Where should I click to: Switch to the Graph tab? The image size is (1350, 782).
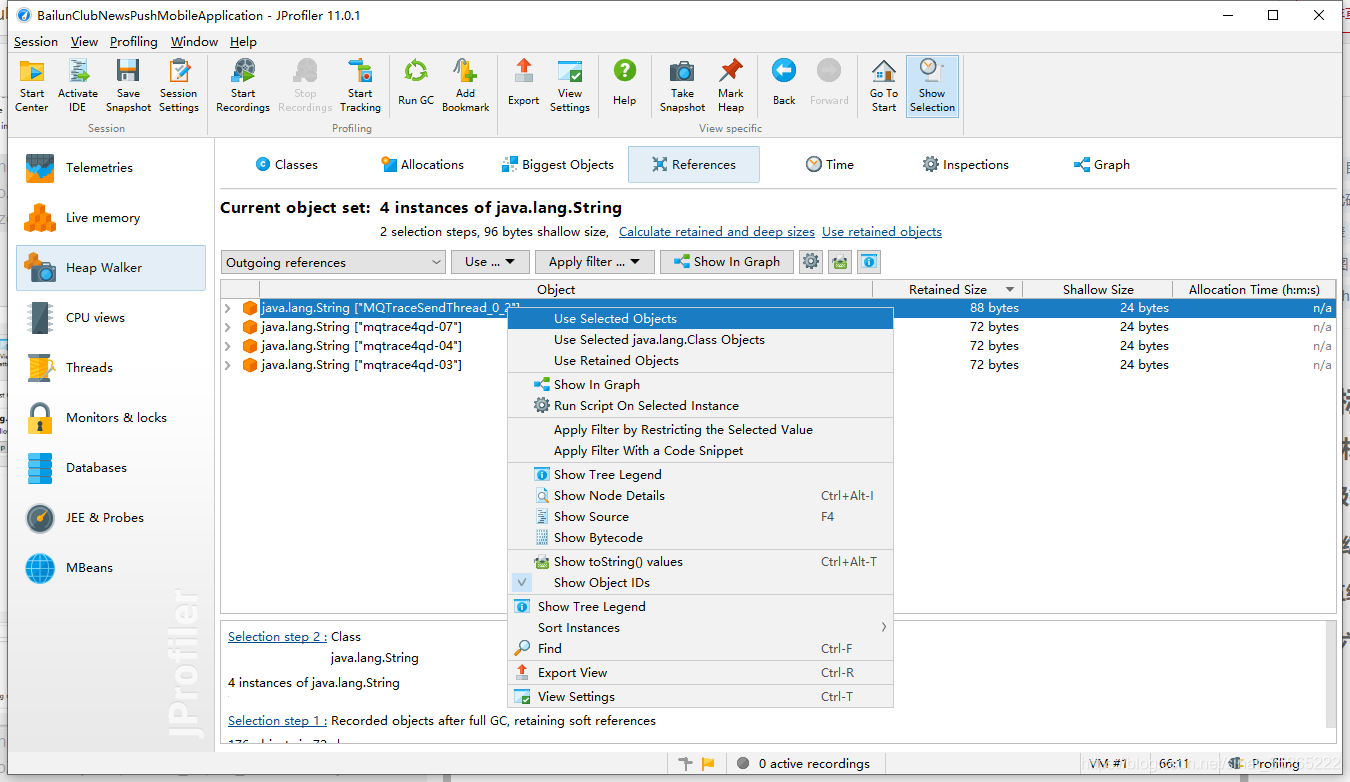[1101, 164]
